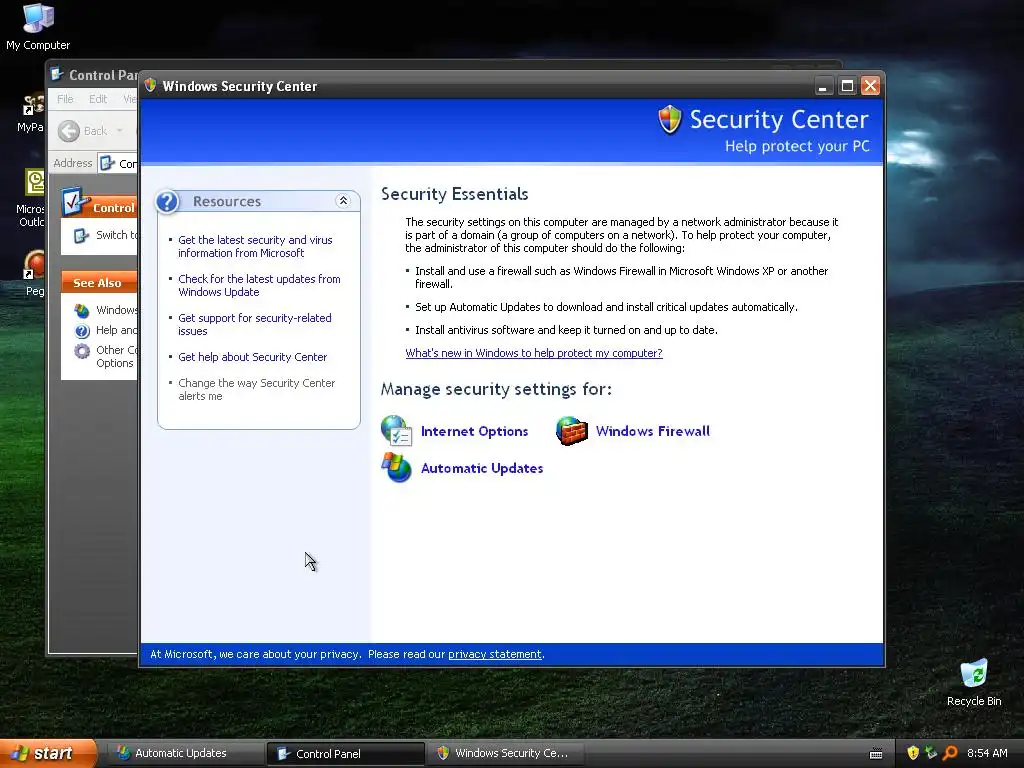Open the Microsoft Outlook desktop shortcut
Viewport: 1024px width, 768px height.
pos(33,197)
